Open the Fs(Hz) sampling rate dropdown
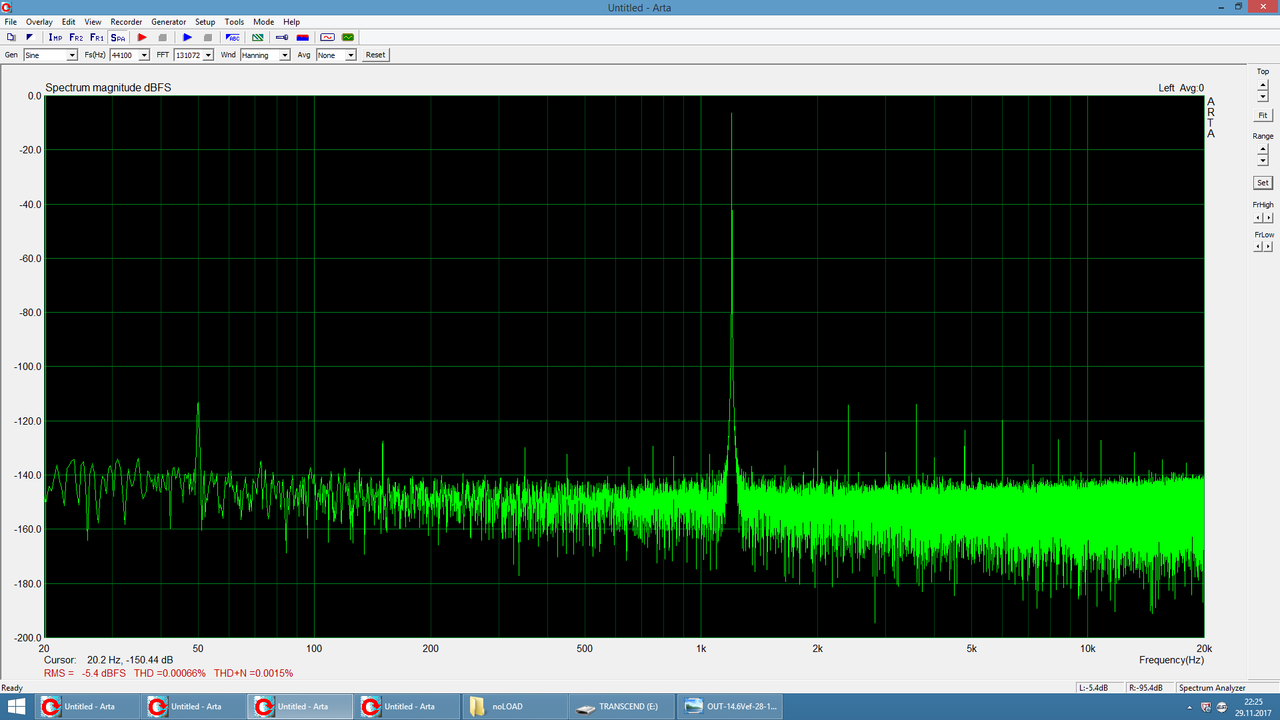1280x720 pixels. tap(143, 55)
